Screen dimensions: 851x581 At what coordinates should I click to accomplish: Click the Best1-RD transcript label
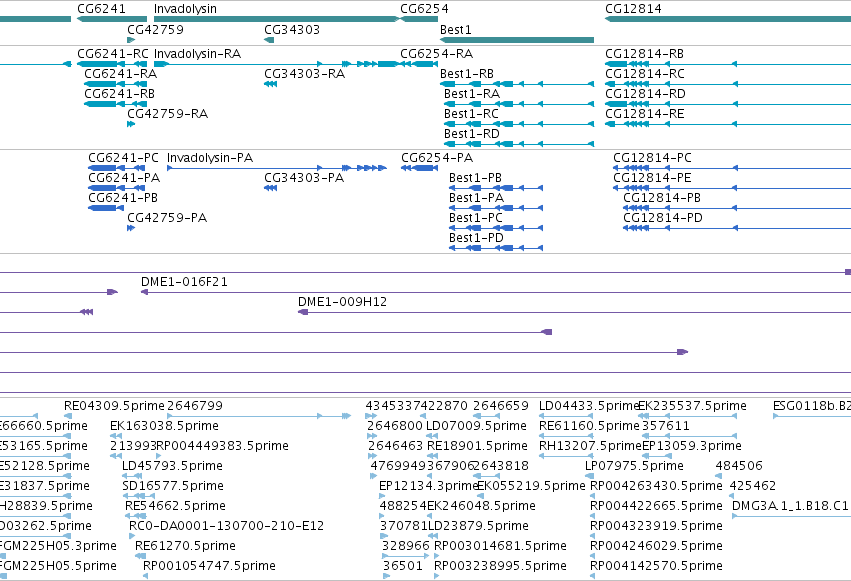(472, 133)
